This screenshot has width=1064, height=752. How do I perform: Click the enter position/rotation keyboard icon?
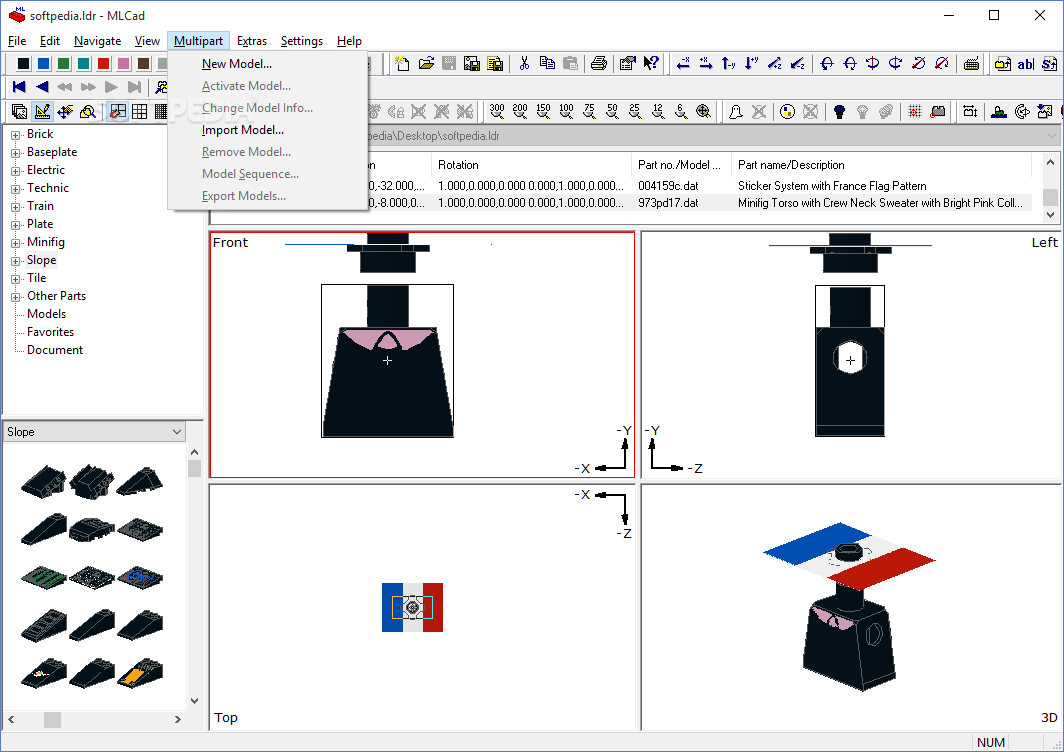click(972, 64)
